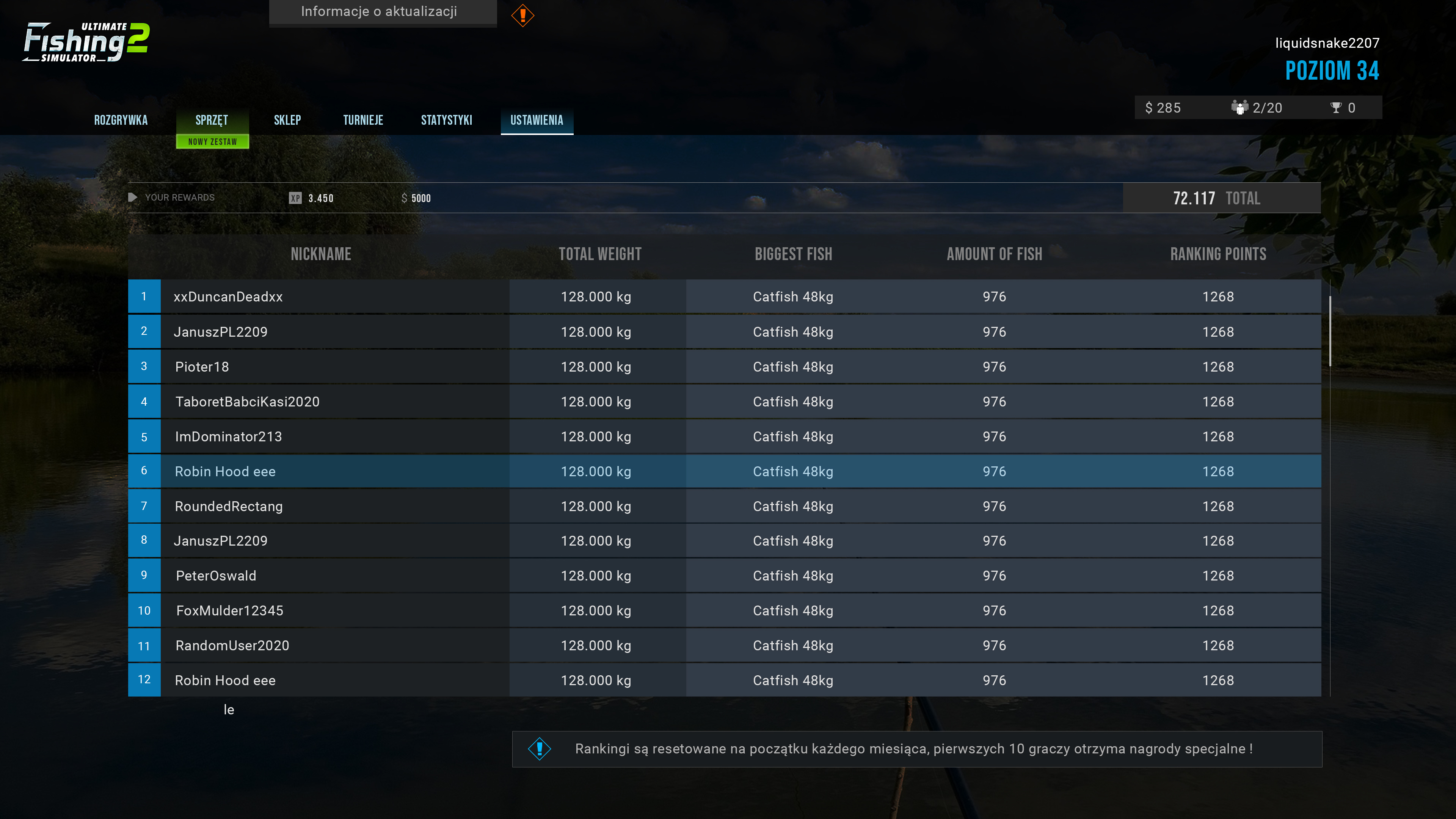Viewport: 1456px width, 819px height.
Task: Click the $ 285 money indicator
Action: (1163, 107)
